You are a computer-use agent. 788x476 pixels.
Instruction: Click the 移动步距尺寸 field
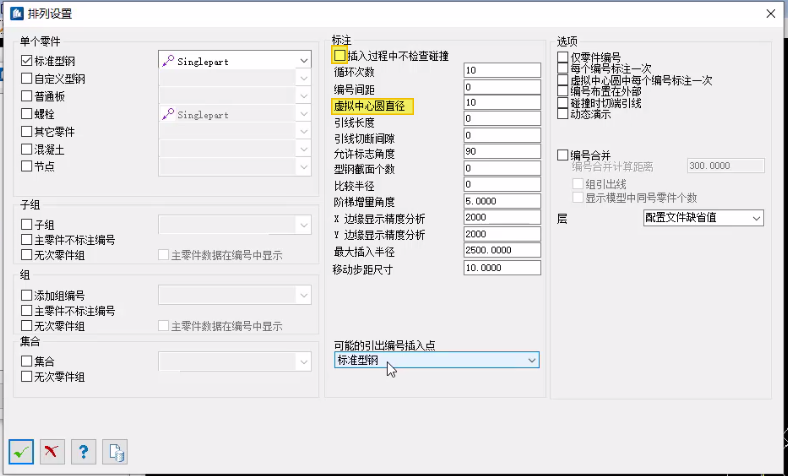[502, 267]
